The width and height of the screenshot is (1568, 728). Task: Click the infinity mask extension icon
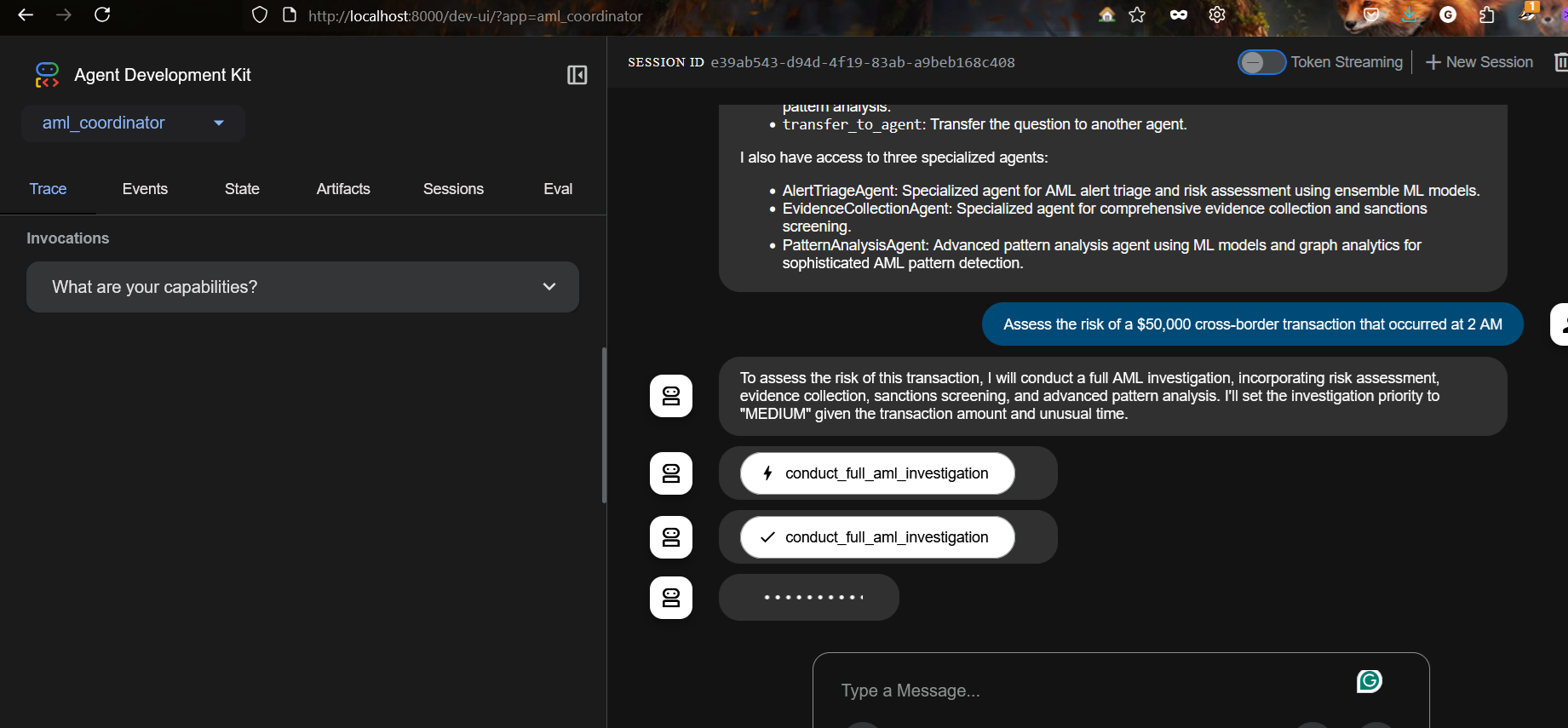point(1179,14)
